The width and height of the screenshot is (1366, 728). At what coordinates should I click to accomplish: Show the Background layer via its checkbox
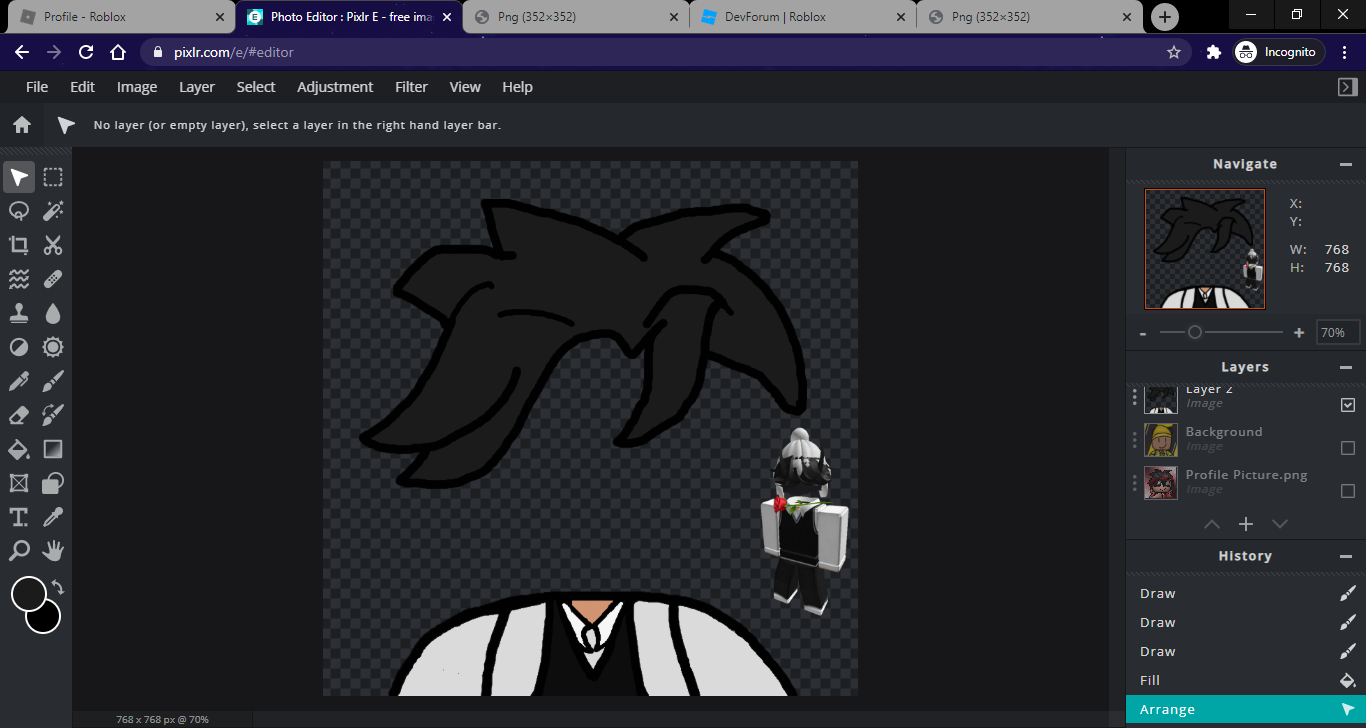(1348, 448)
